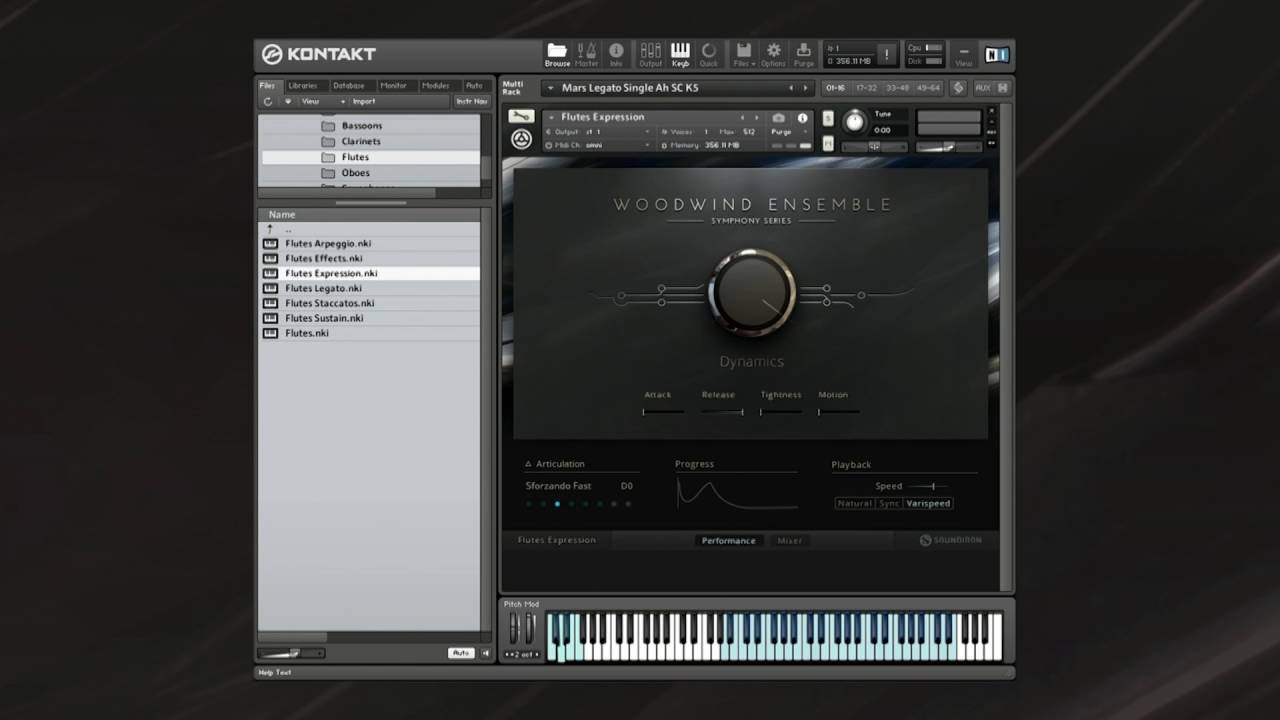The image size is (1280, 720).
Task: Open the Flutes Expression instrument dropdown arrow
Action: (551, 117)
